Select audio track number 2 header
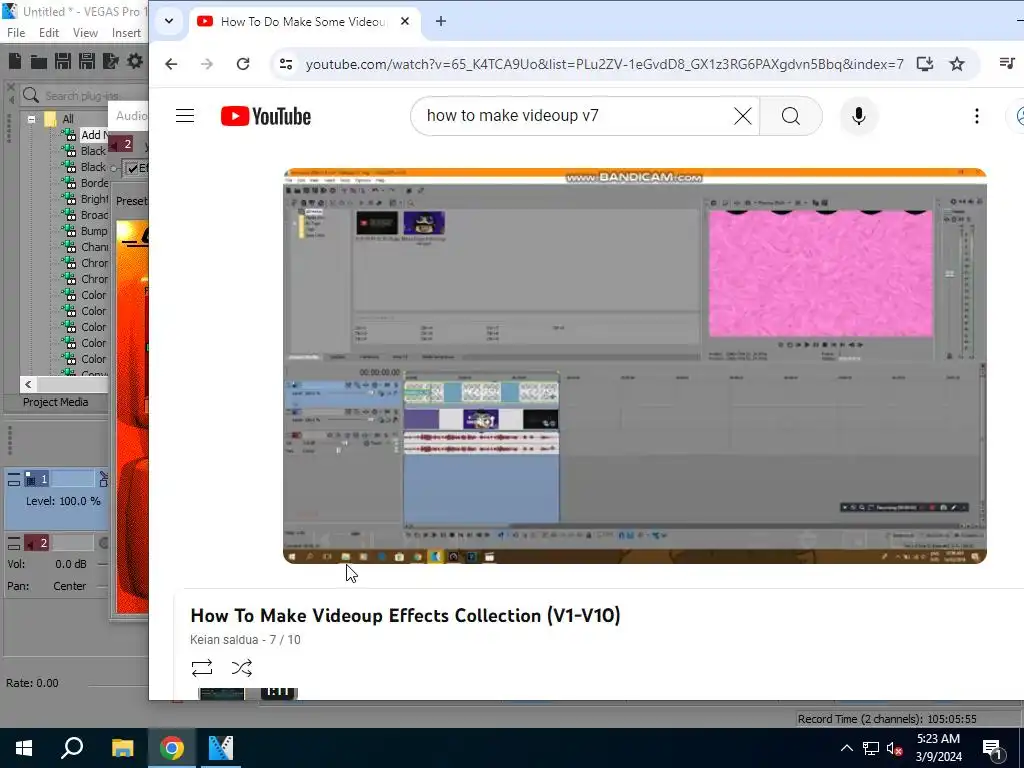This screenshot has width=1024, height=768. (37, 543)
